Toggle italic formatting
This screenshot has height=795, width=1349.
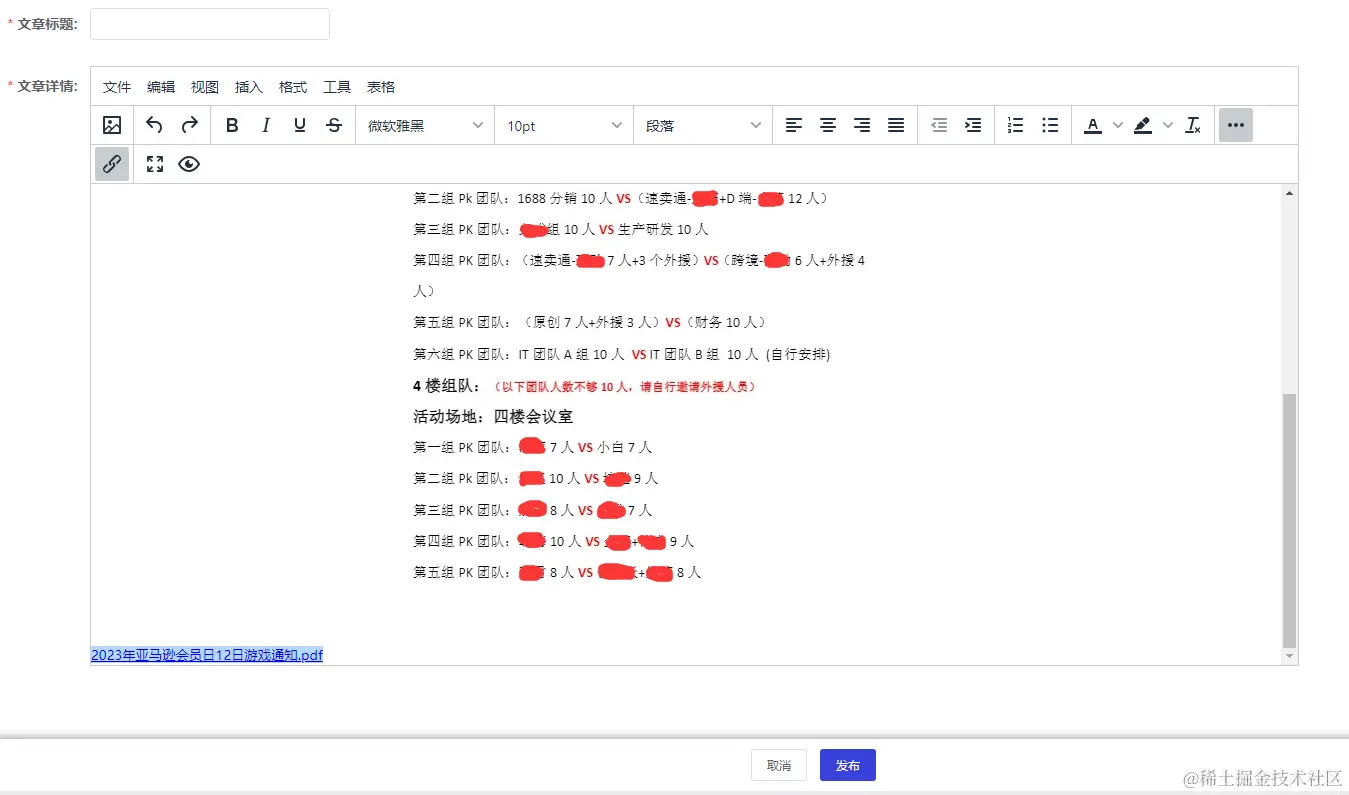[x=266, y=125]
